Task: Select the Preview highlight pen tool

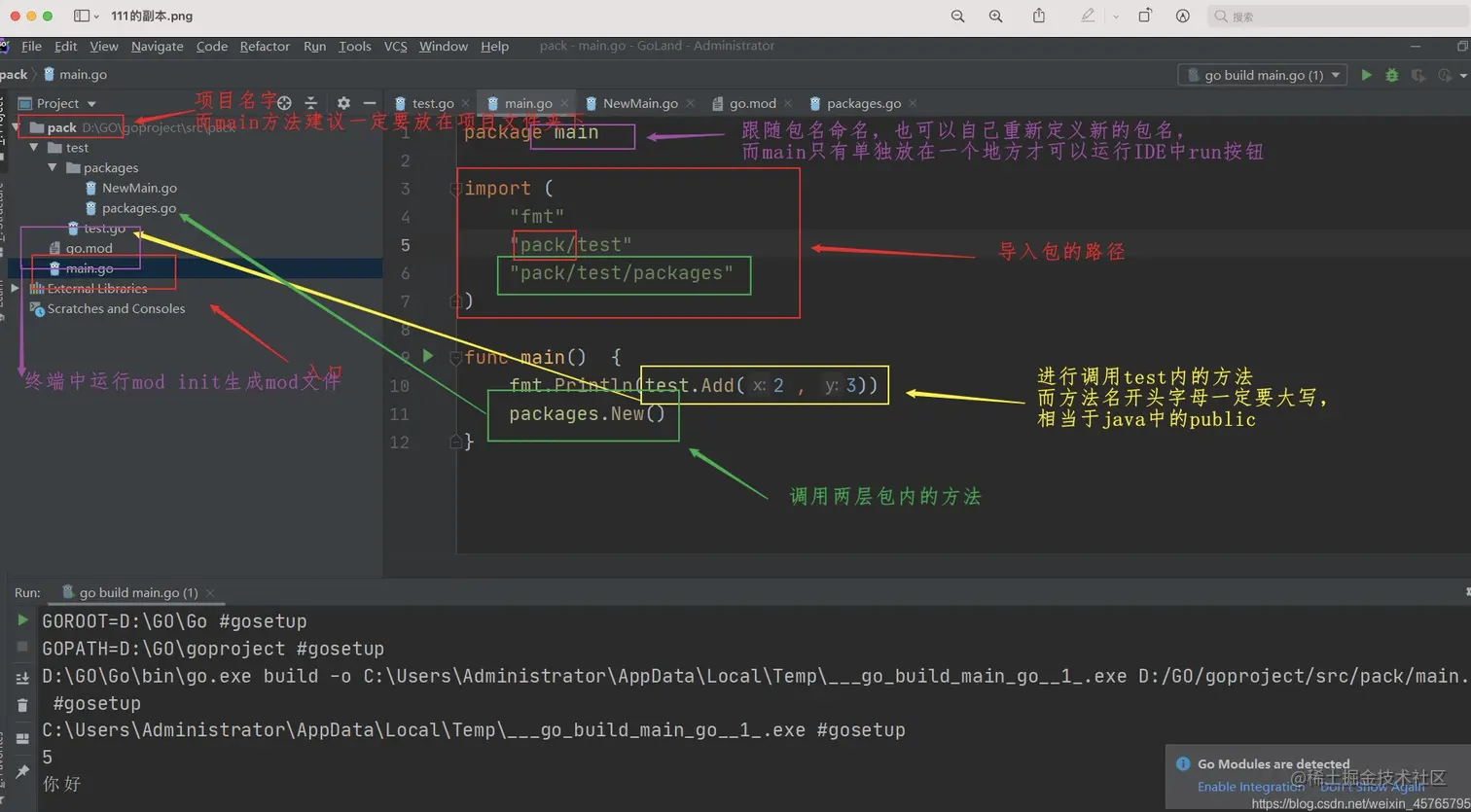Action: point(1088,16)
